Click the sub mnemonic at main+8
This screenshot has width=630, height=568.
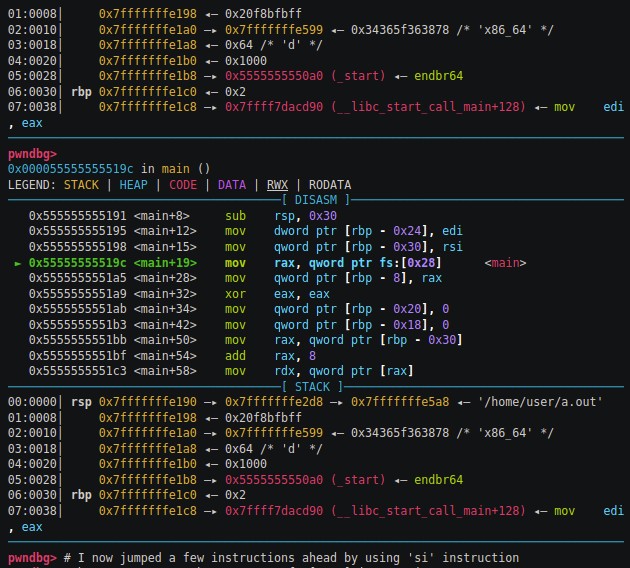point(235,216)
